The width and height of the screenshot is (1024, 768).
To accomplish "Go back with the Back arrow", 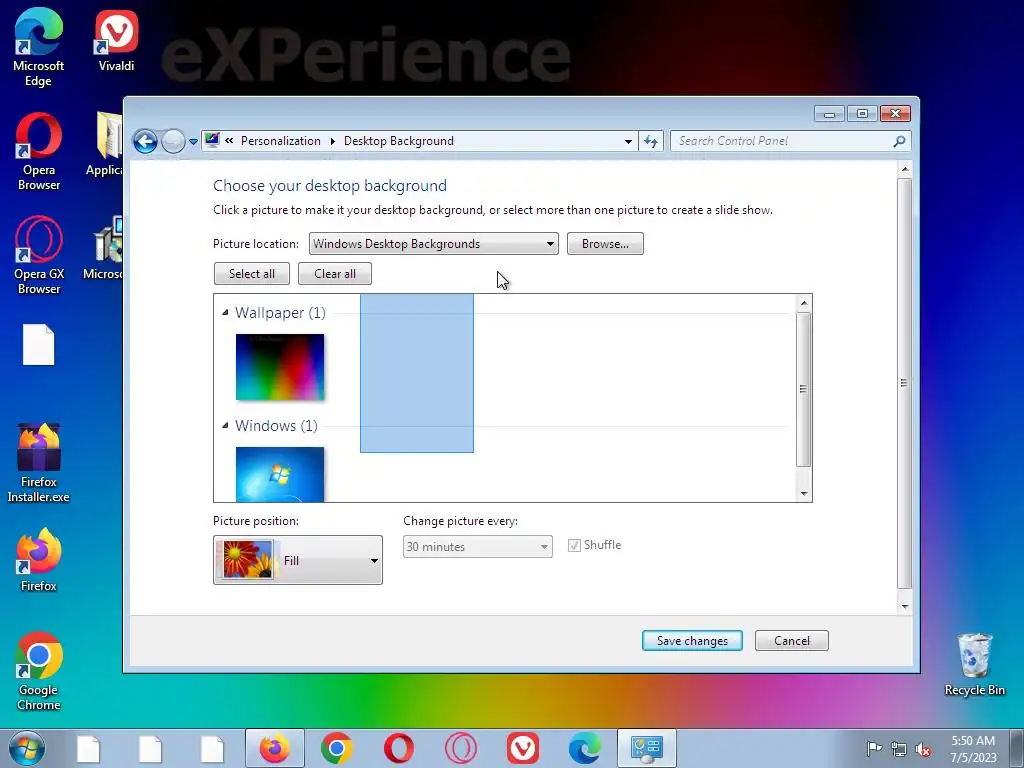I will coord(146,141).
